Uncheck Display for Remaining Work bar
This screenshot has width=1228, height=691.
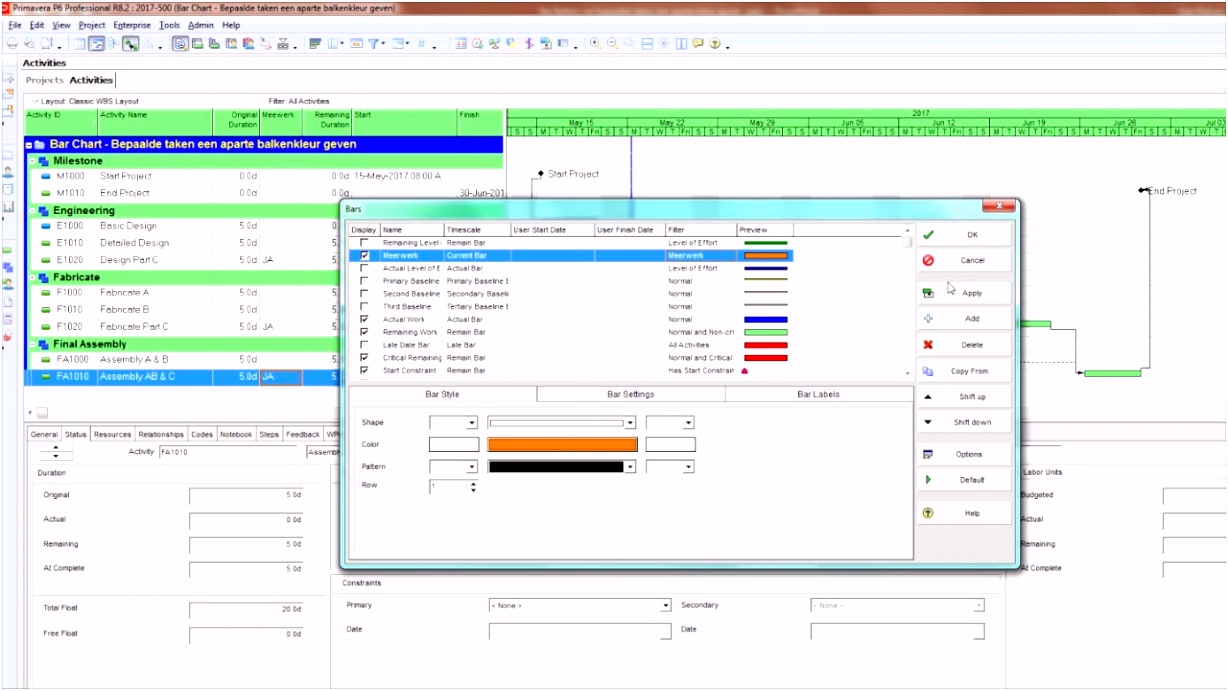(364, 332)
